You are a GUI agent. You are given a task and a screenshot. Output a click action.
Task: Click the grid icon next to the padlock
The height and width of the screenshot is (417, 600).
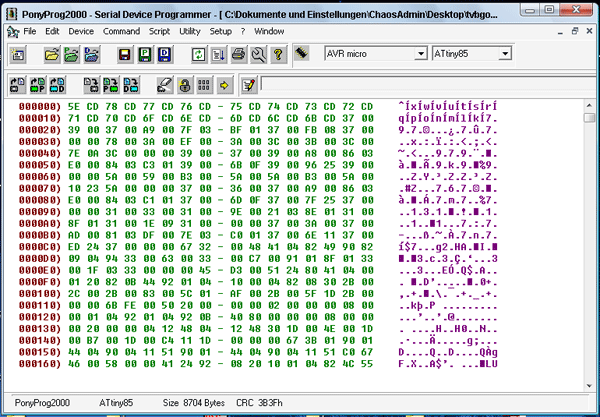[205, 85]
